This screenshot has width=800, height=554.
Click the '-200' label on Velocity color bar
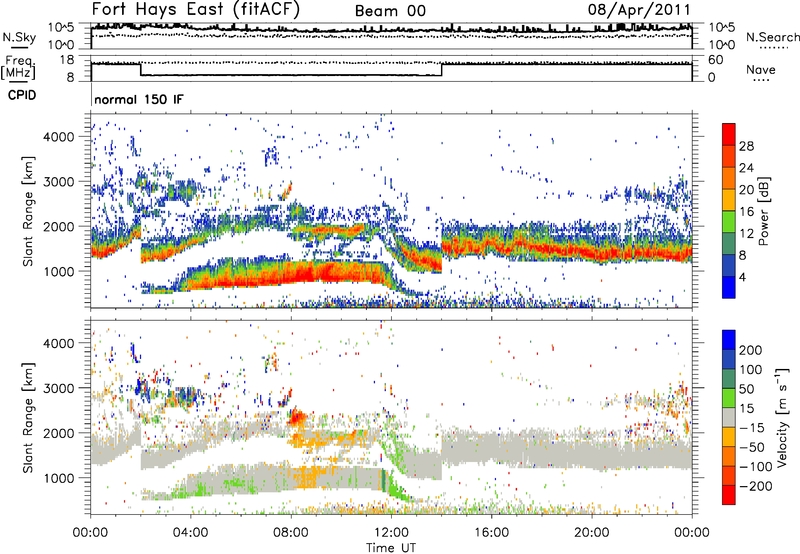coord(756,486)
